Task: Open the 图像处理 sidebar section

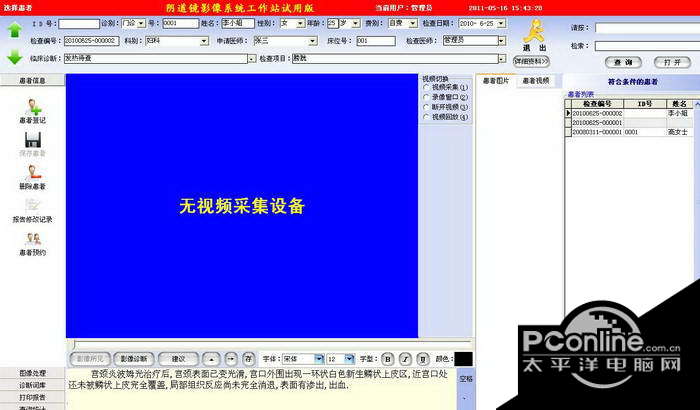Action: click(33, 373)
